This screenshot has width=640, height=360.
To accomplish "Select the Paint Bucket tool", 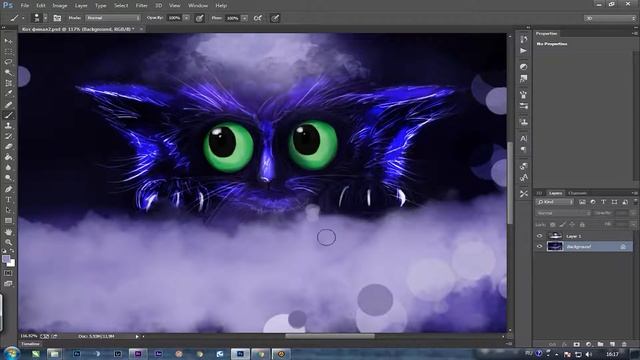I will (x=8, y=157).
